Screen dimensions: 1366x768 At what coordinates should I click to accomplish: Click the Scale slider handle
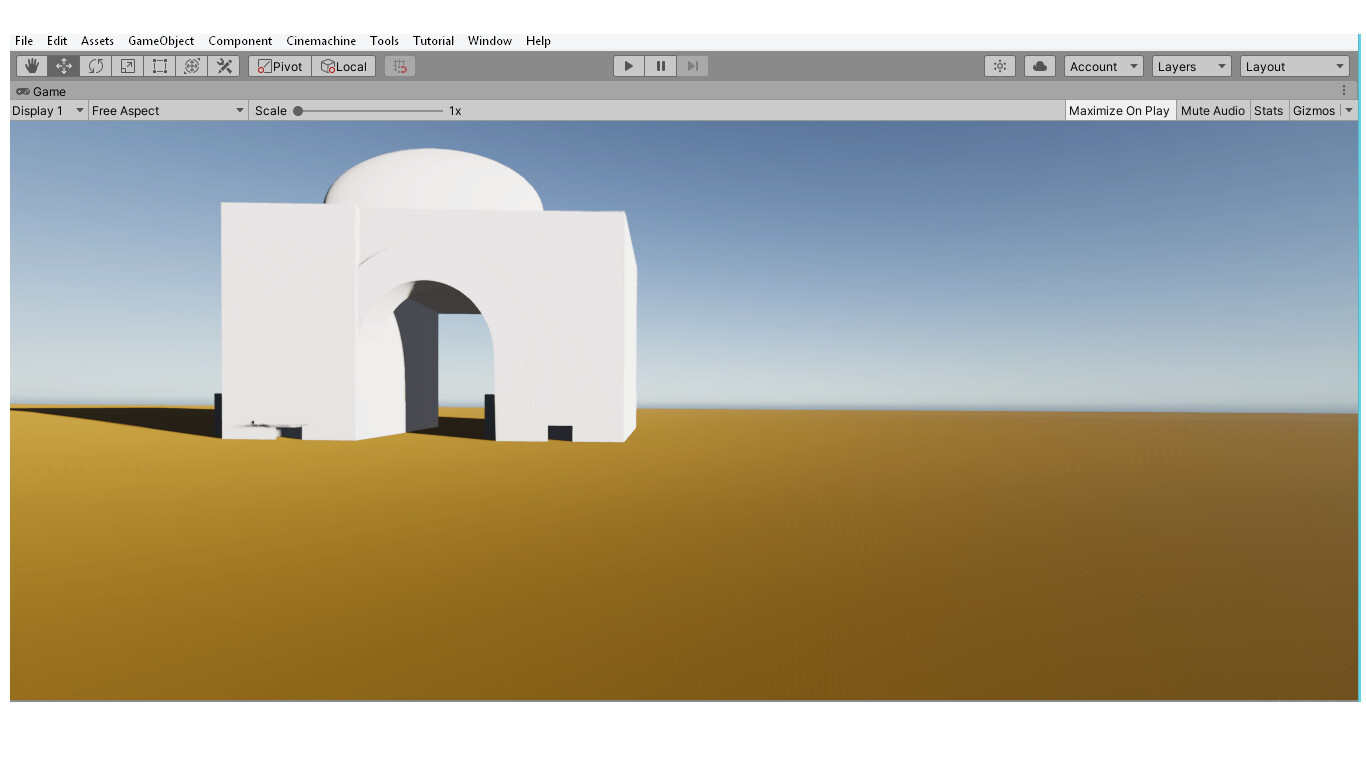click(x=298, y=111)
